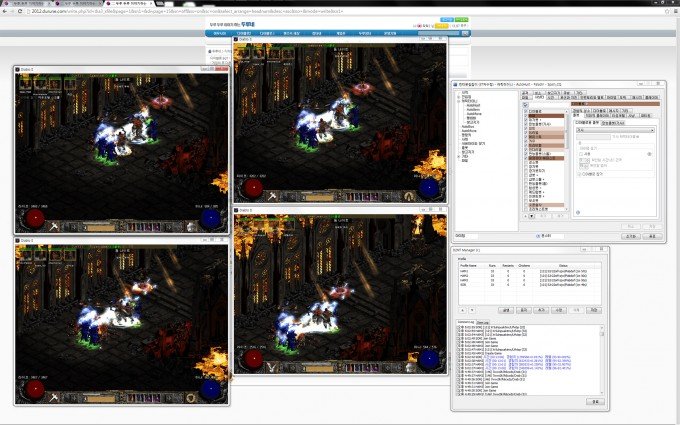Viewport: 680px width, 425px height.
Task: Click the blue mana orb in top-right game
Action: [428, 187]
